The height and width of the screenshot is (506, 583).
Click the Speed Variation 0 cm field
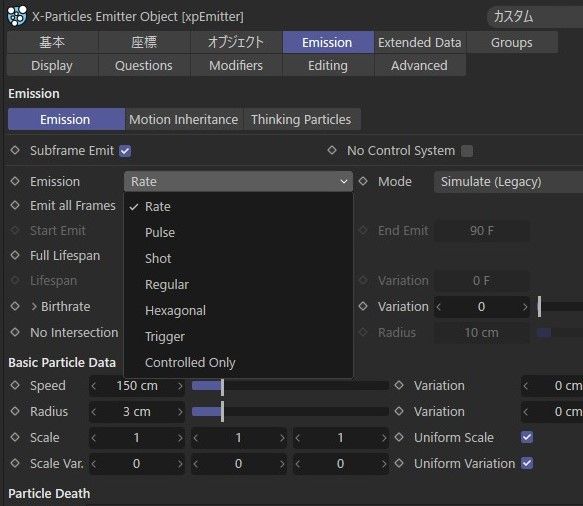[552, 386]
